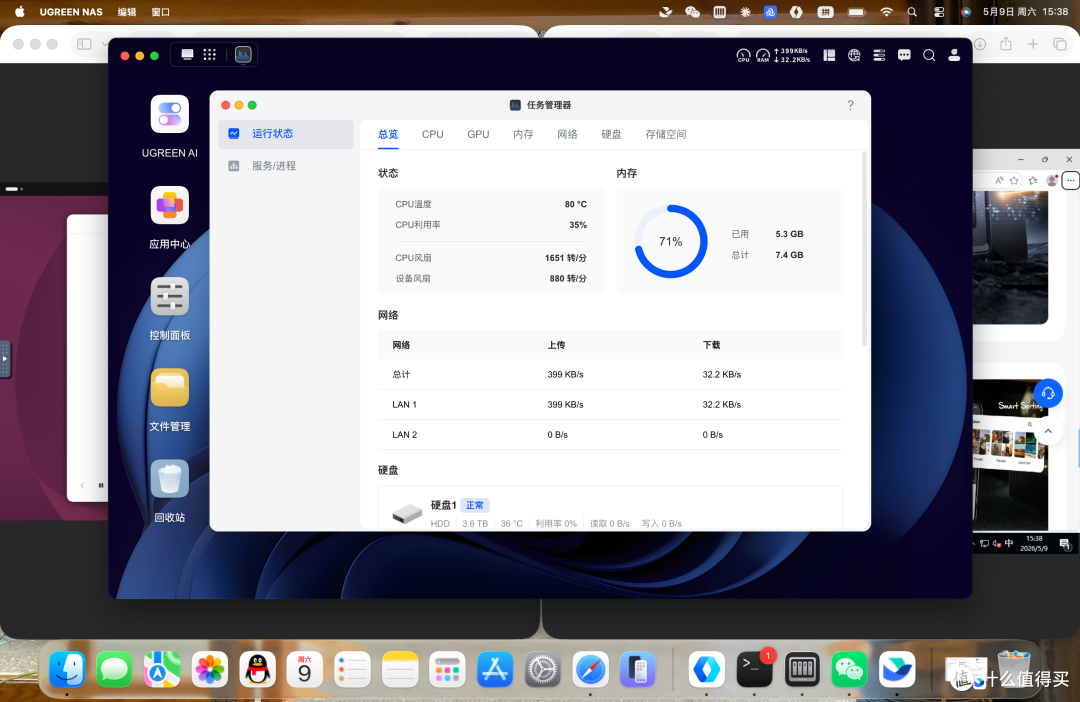Switch to the CPU tab
Screen dimensions: 1080x702
433,134
